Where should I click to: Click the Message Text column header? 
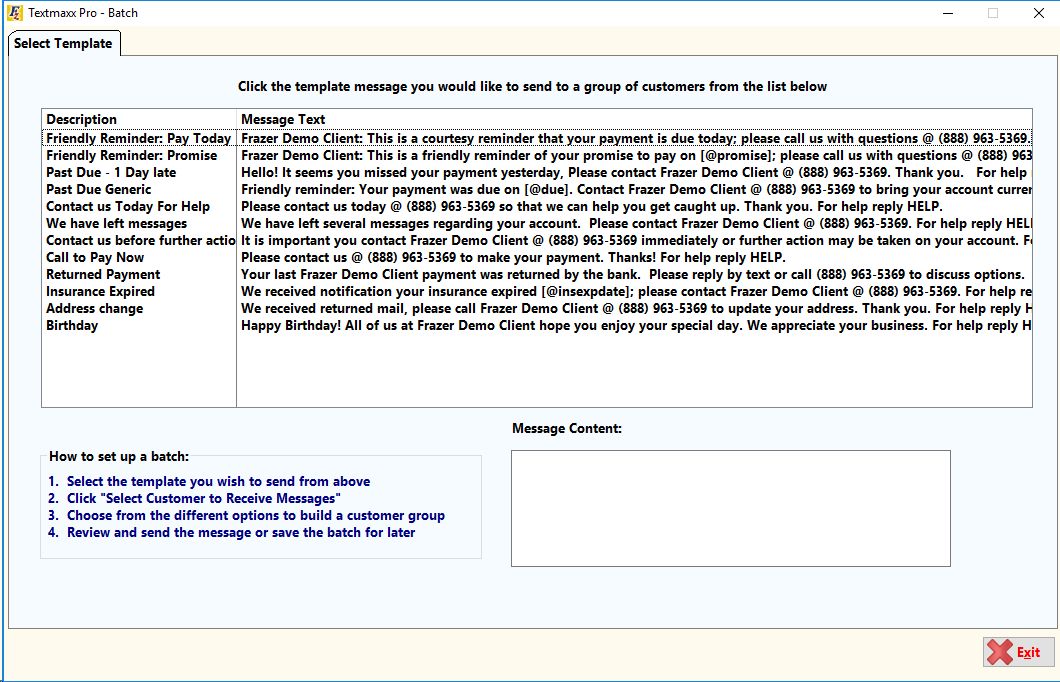pyautogui.click(x=634, y=119)
